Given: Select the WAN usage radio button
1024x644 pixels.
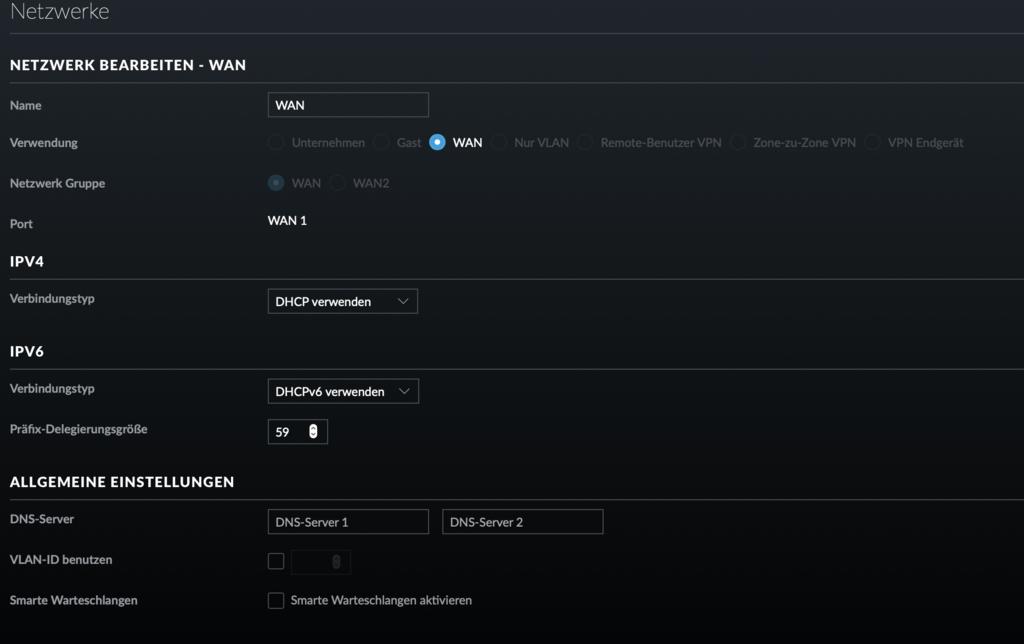Looking at the screenshot, I should coord(437,143).
